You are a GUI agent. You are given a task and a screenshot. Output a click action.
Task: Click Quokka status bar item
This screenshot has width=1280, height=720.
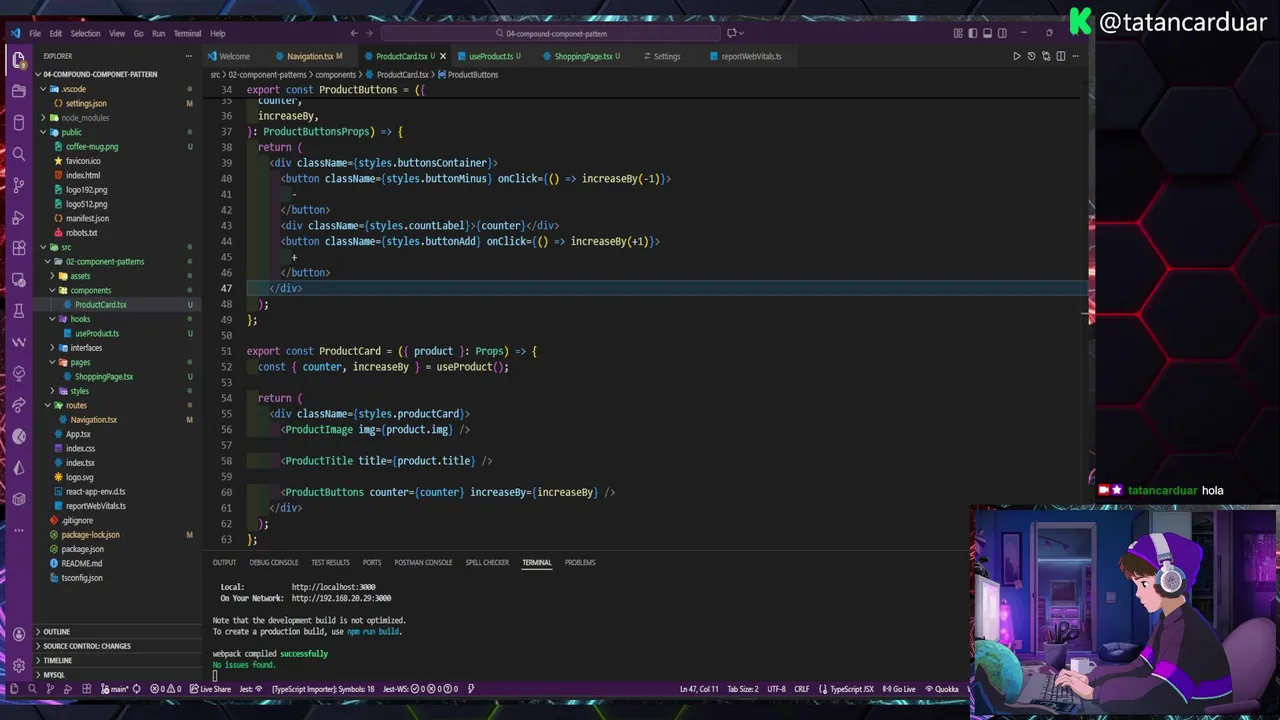(x=942, y=689)
